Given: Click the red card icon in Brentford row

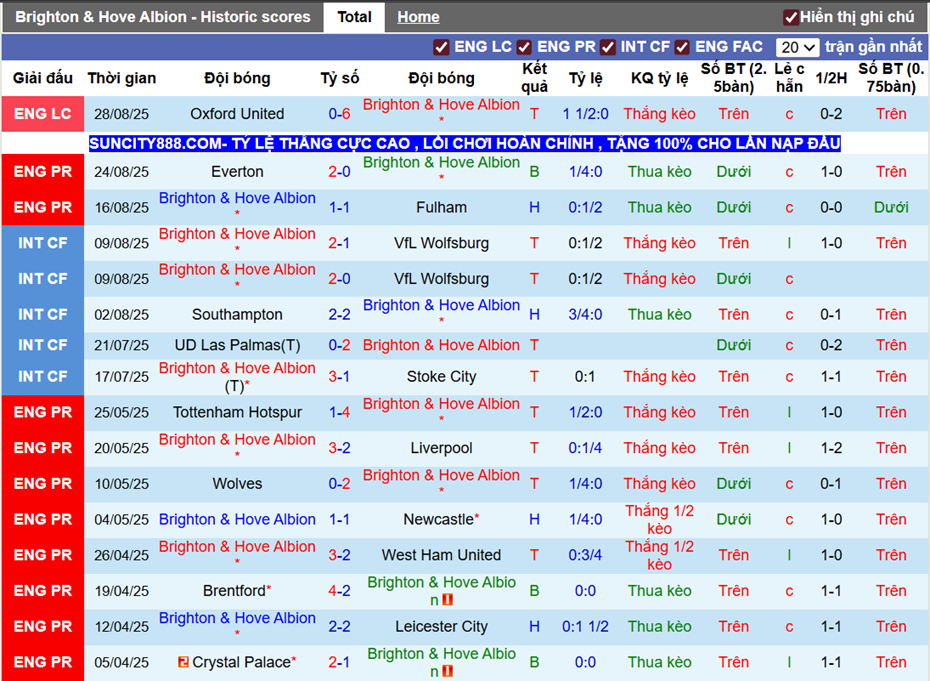Looking at the screenshot, I should point(448,600).
